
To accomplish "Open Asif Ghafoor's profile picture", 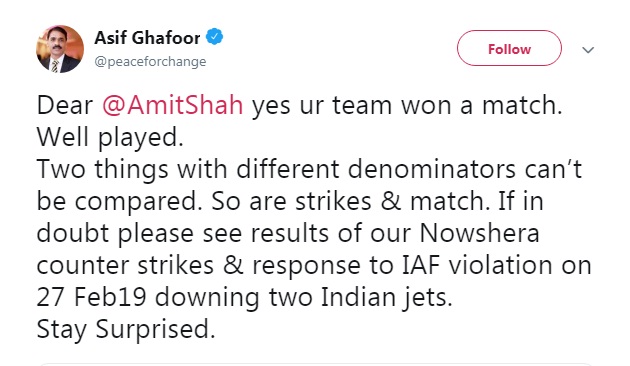I will [x=60, y=49].
